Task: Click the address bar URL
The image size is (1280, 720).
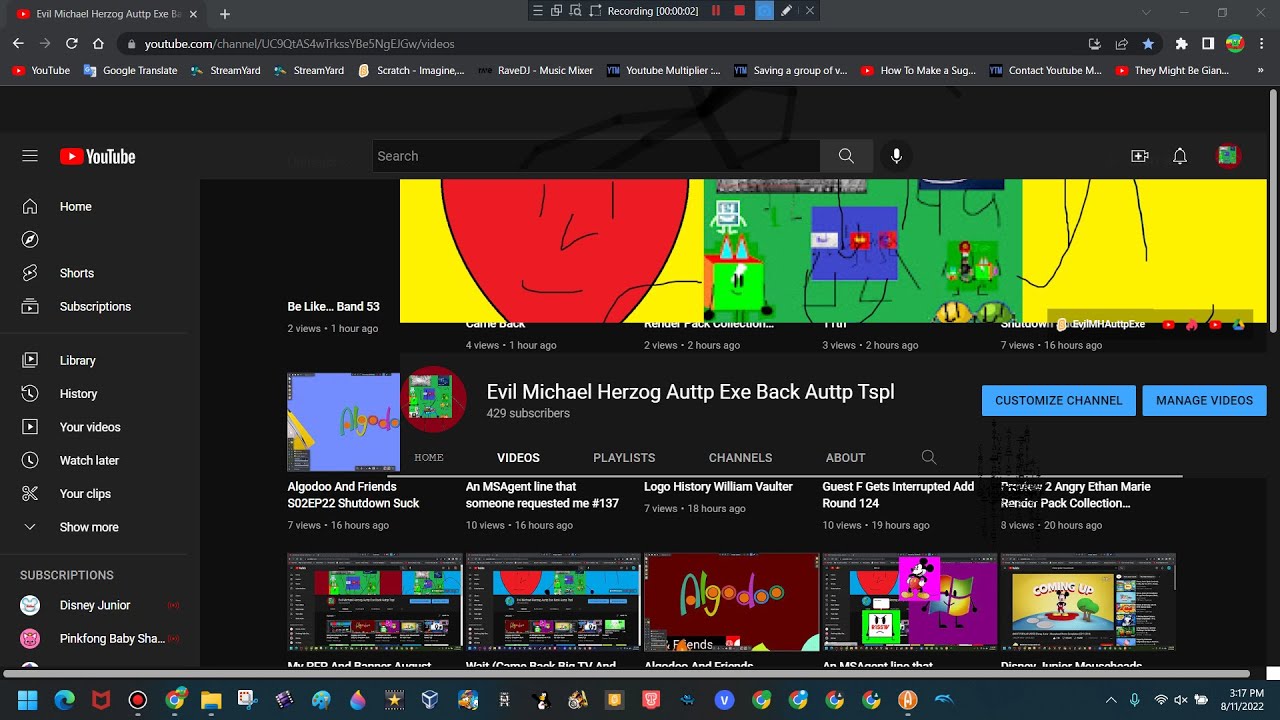Action: 299,44
